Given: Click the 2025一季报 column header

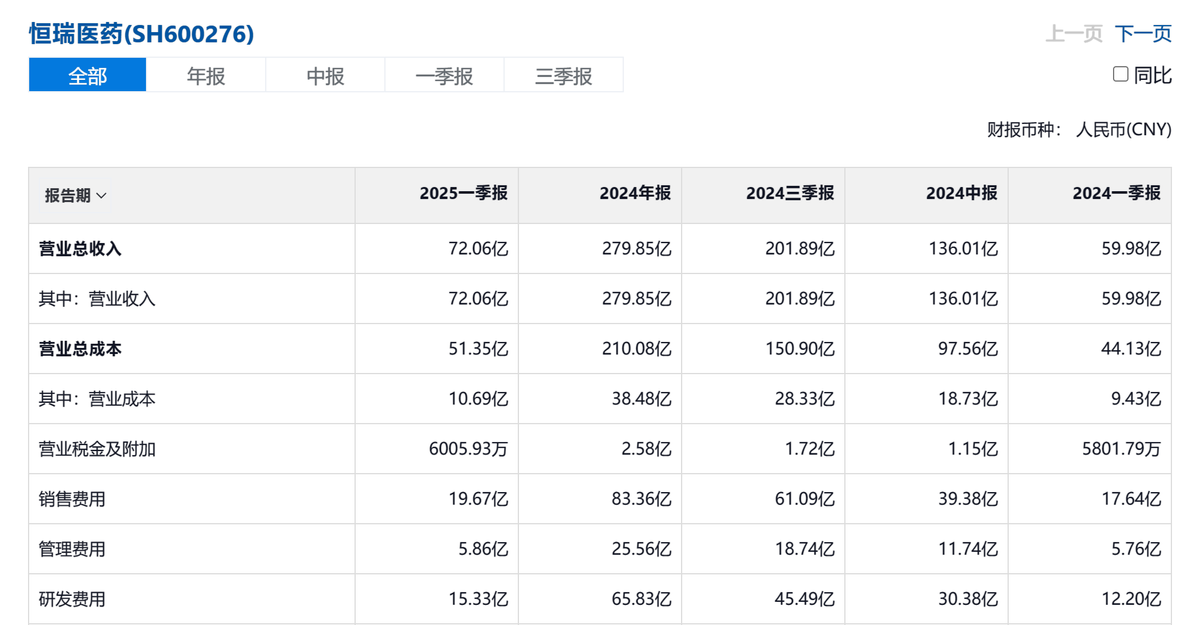Looking at the screenshot, I should click(x=463, y=194).
